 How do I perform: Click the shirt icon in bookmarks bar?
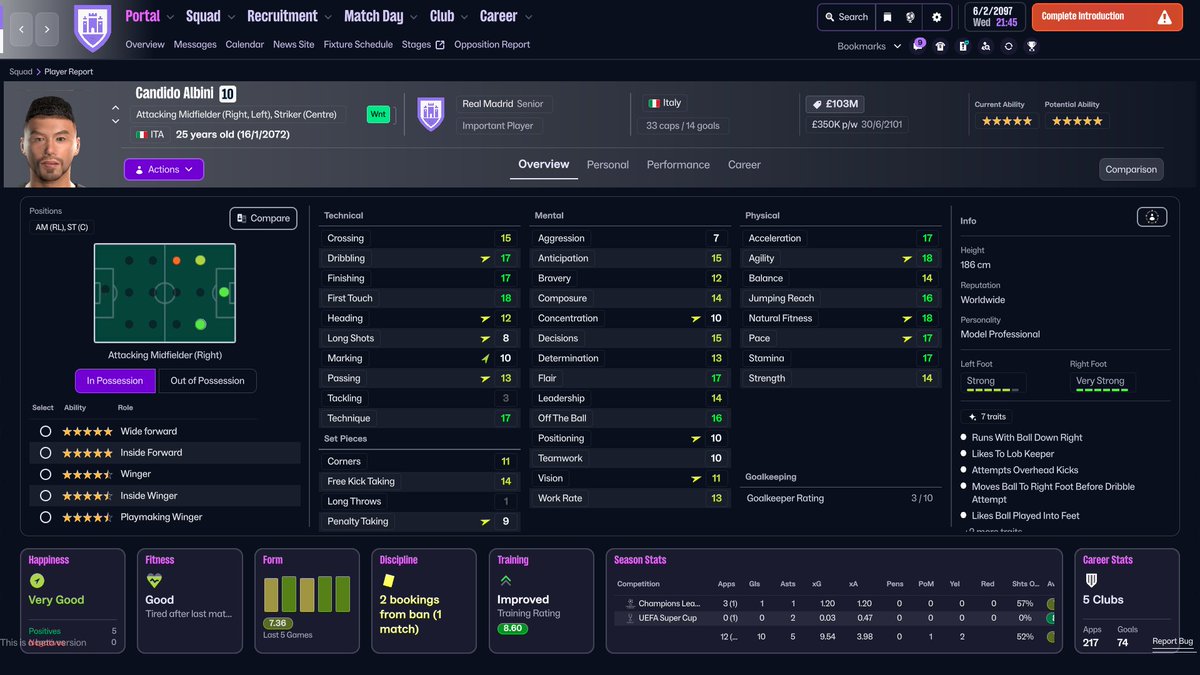tap(940, 46)
